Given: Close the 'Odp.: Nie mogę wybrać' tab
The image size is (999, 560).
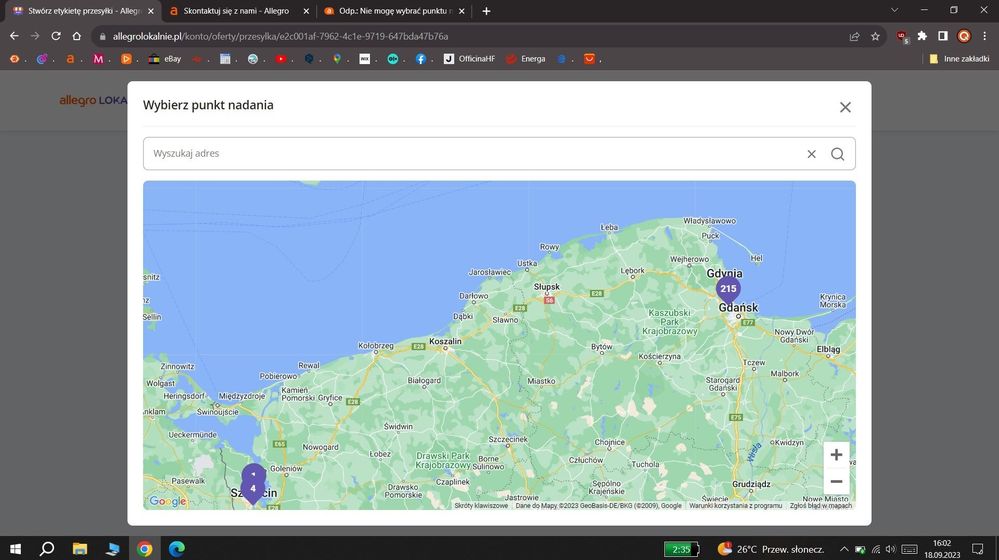Looking at the screenshot, I should [x=462, y=11].
